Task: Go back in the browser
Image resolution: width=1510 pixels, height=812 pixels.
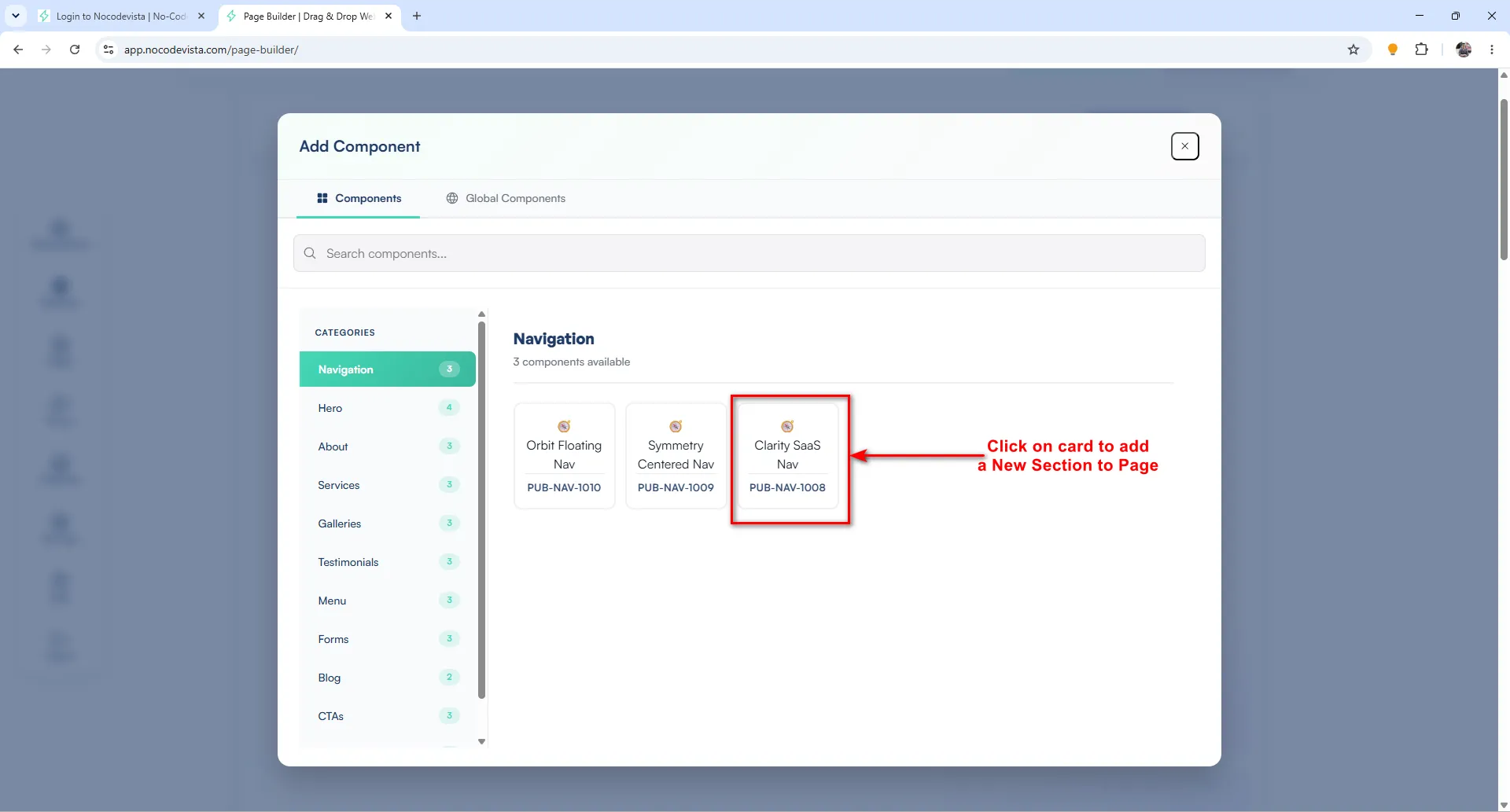Action: 18,50
